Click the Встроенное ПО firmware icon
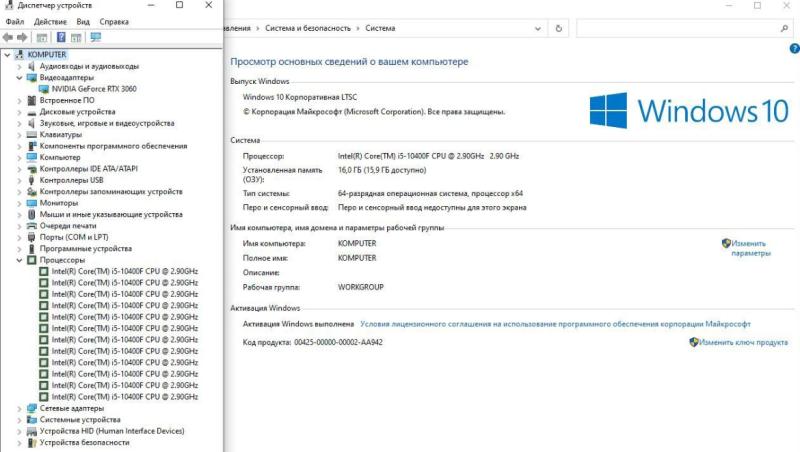 [x=32, y=101]
